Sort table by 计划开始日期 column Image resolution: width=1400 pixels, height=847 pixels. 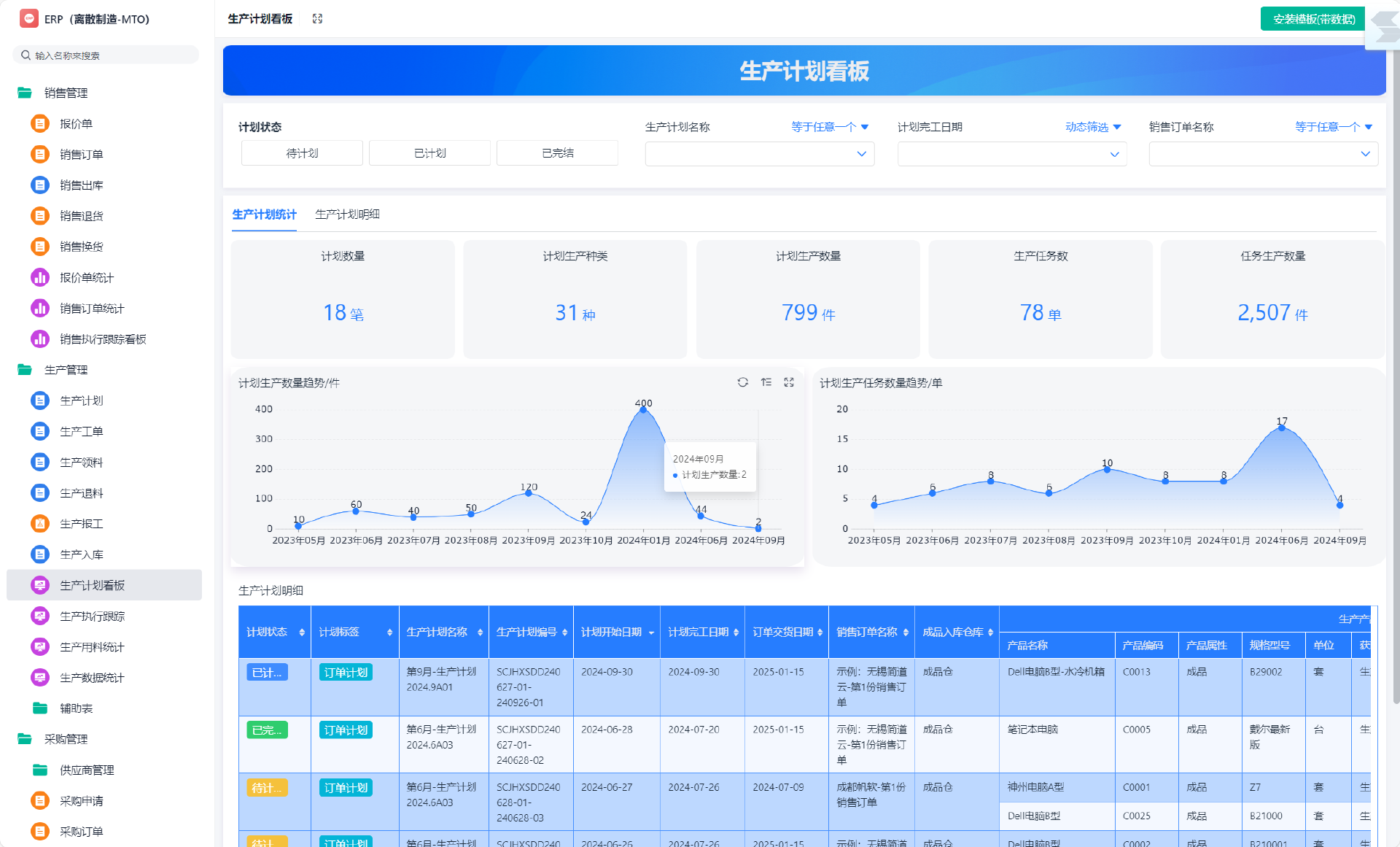click(x=651, y=633)
